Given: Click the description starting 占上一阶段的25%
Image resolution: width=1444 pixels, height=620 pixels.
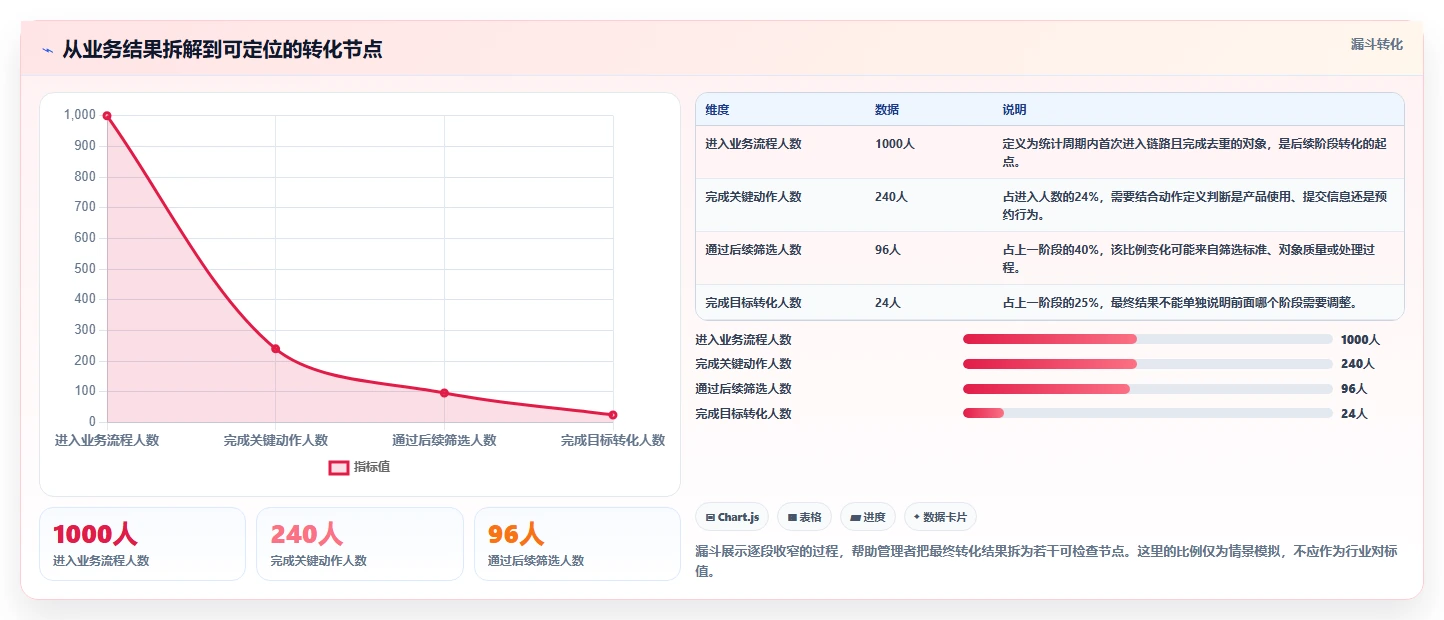Looking at the screenshot, I should pyautogui.click(x=1180, y=303).
